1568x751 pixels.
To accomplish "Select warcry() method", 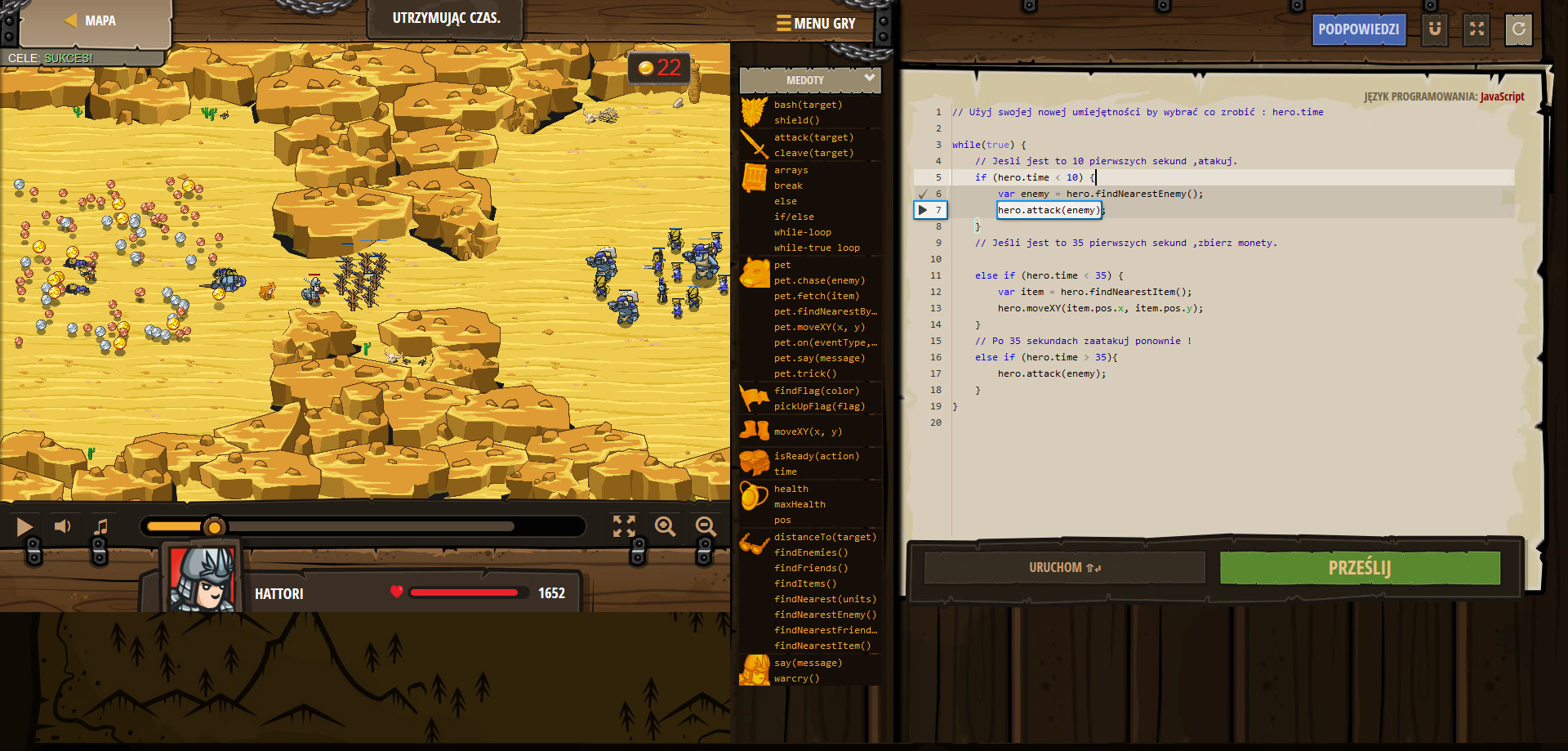I will pos(796,678).
